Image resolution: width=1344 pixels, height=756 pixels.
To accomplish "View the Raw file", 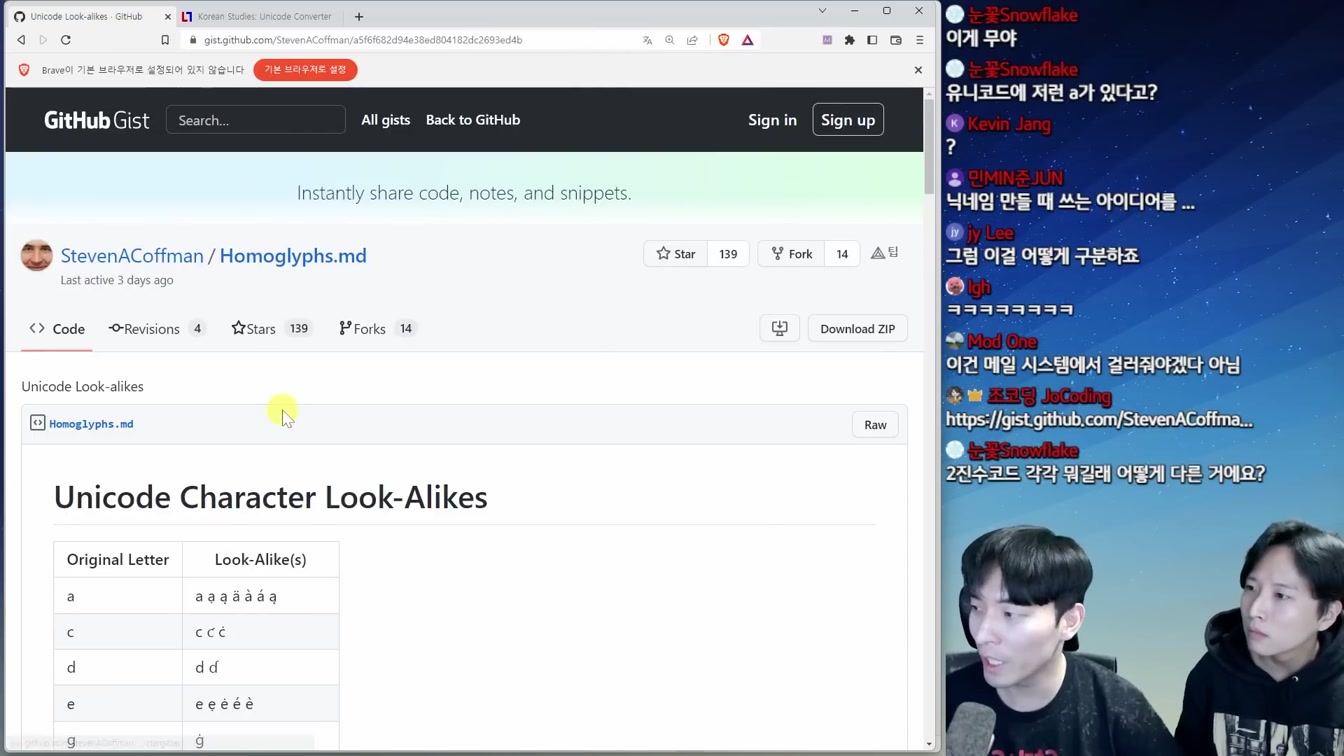I will (875, 425).
